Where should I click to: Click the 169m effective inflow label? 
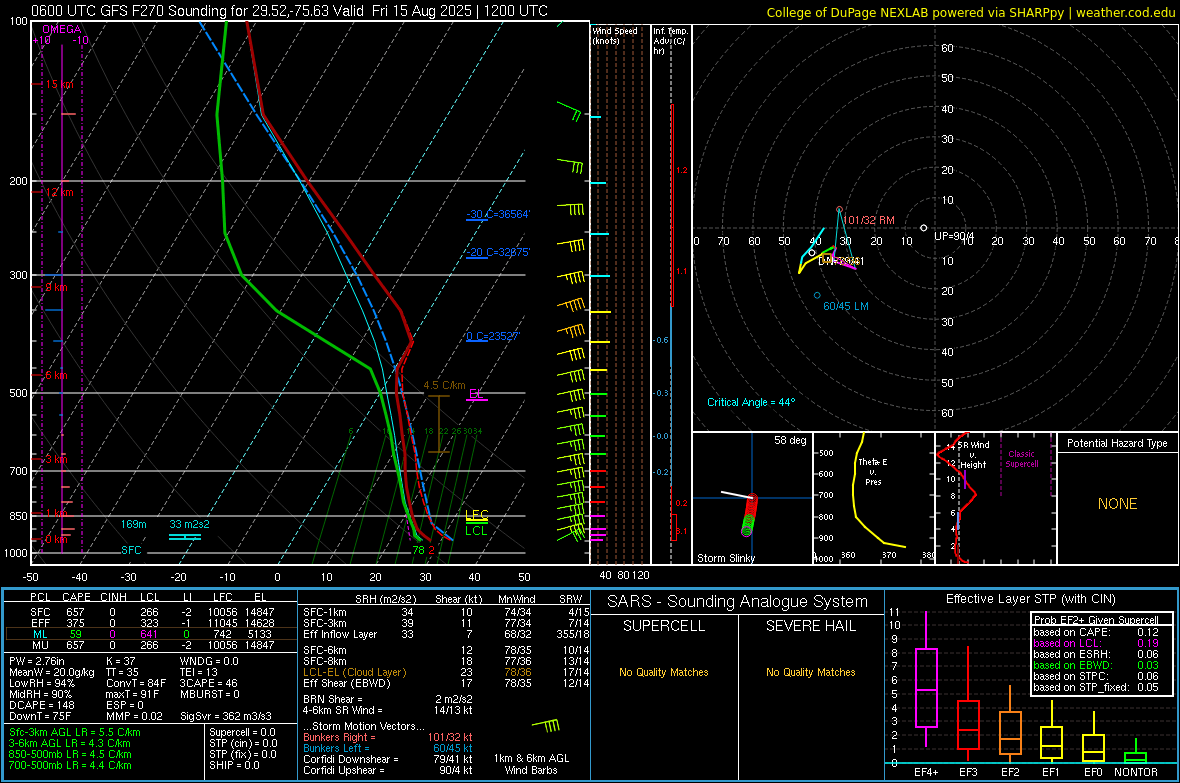[133, 524]
